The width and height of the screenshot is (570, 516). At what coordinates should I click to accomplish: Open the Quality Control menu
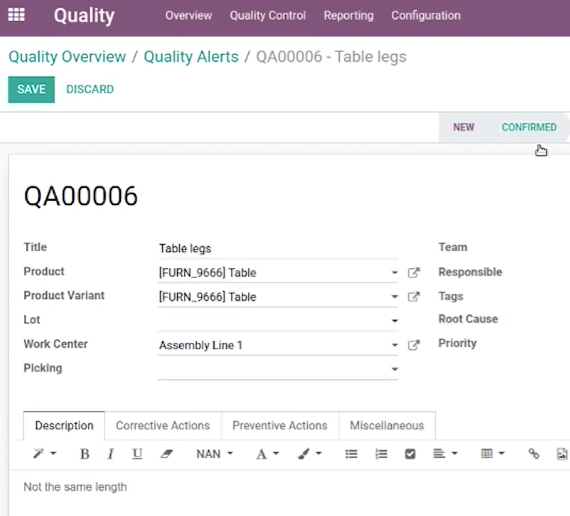click(268, 16)
